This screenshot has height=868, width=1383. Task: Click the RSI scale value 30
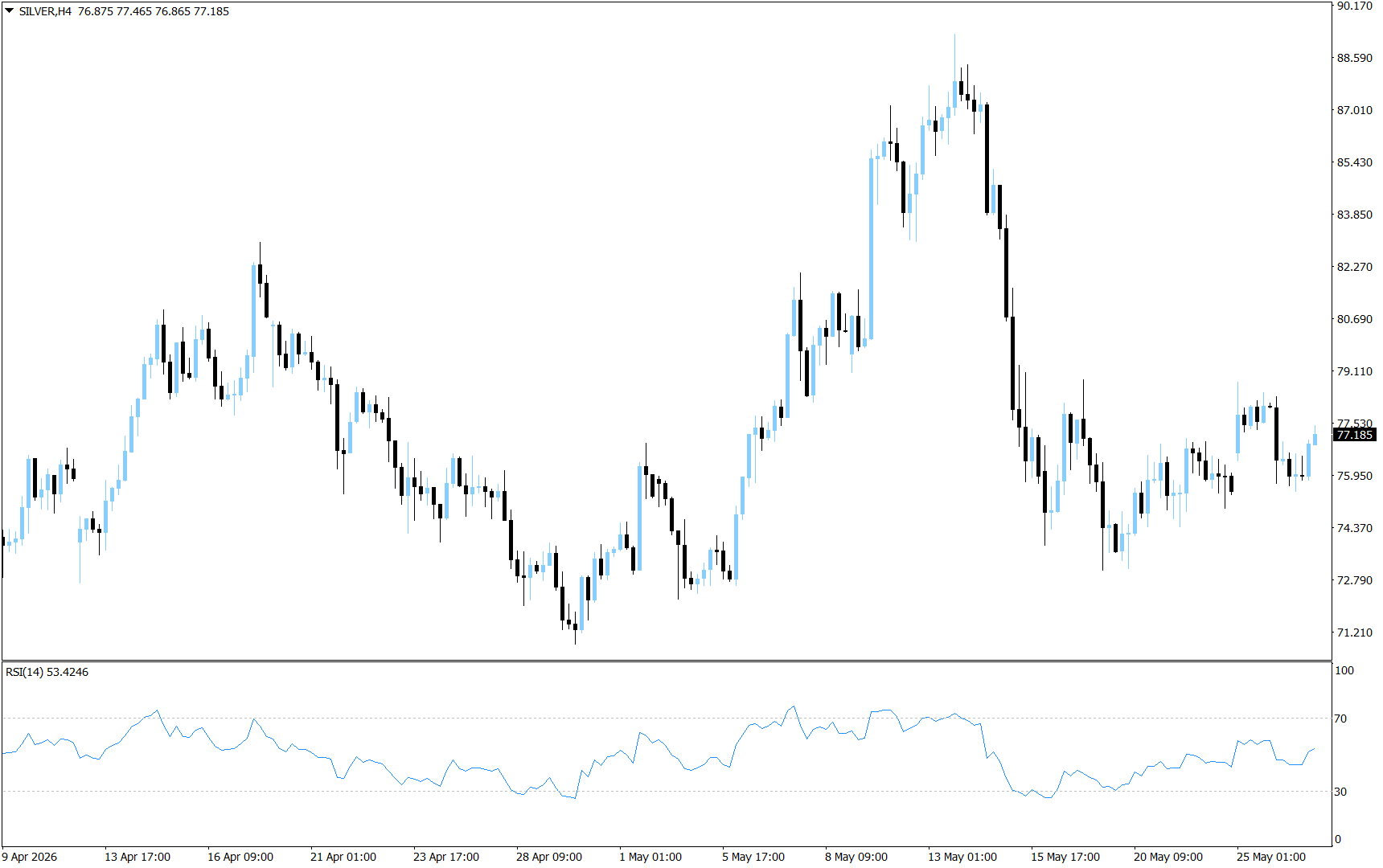pyautogui.click(x=1340, y=792)
